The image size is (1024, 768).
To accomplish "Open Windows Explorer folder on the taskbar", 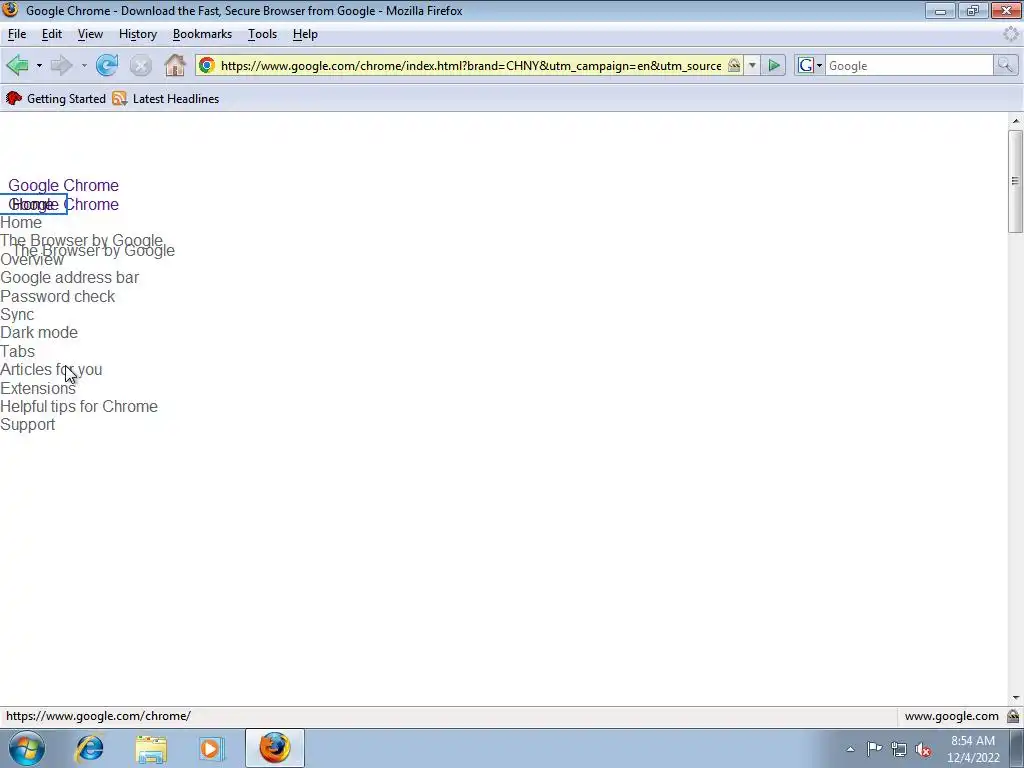I will [x=151, y=748].
